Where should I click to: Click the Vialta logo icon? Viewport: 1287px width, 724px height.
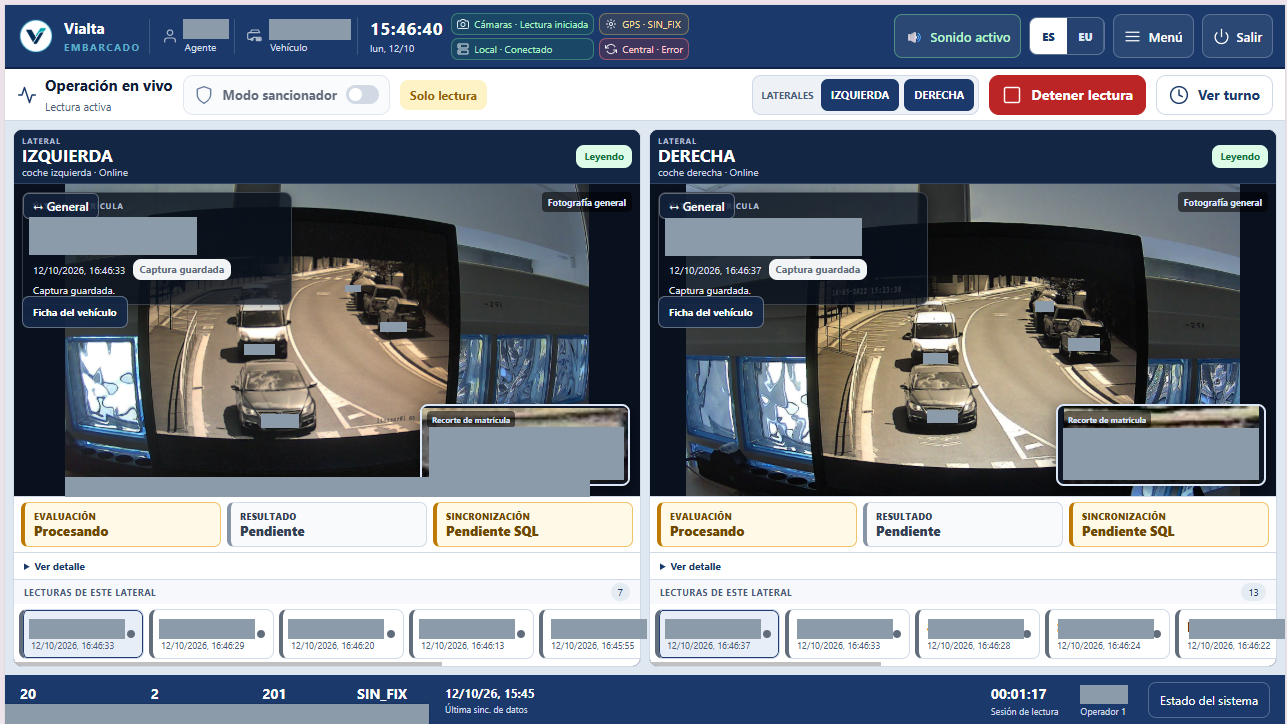(x=36, y=36)
